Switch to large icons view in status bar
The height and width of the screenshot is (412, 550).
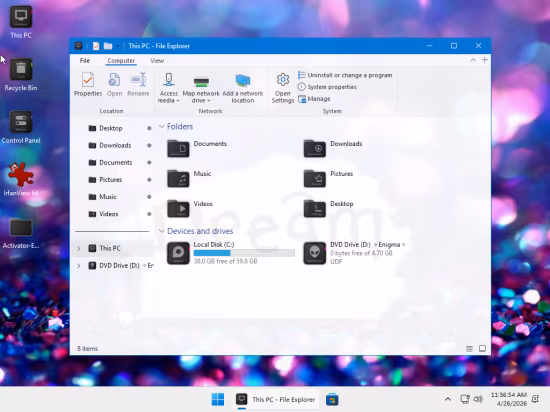click(x=482, y=348)
